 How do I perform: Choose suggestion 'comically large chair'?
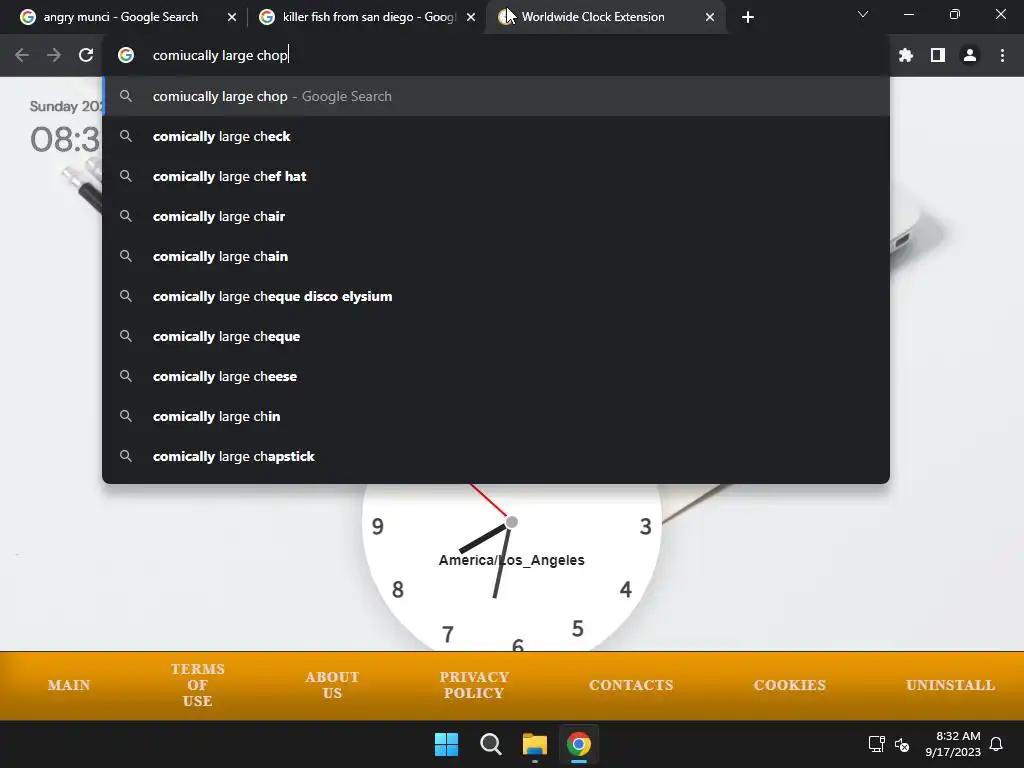496,216
